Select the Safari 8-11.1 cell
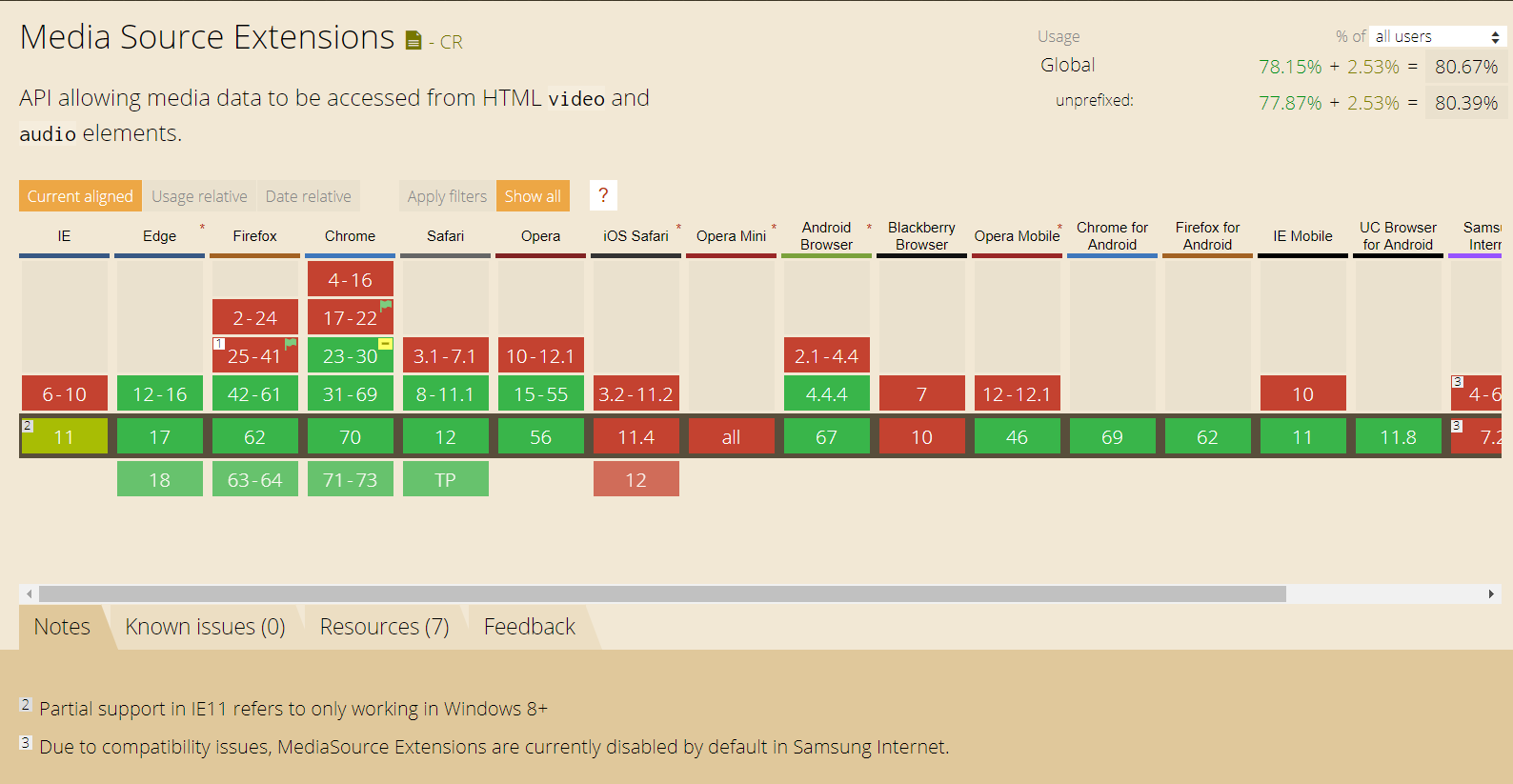This screenshot has width=1513, height=784. [446, 393]
